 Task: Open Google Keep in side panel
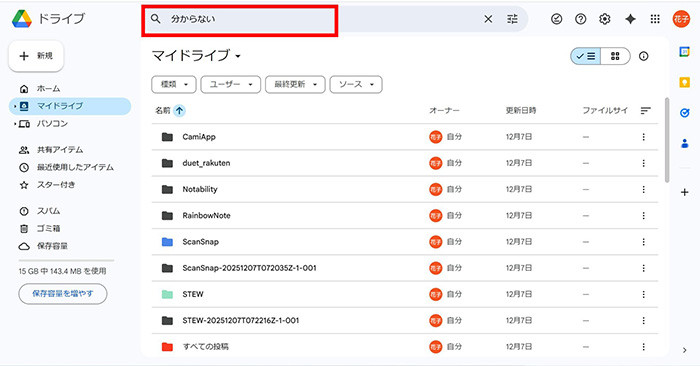point(684,82)
